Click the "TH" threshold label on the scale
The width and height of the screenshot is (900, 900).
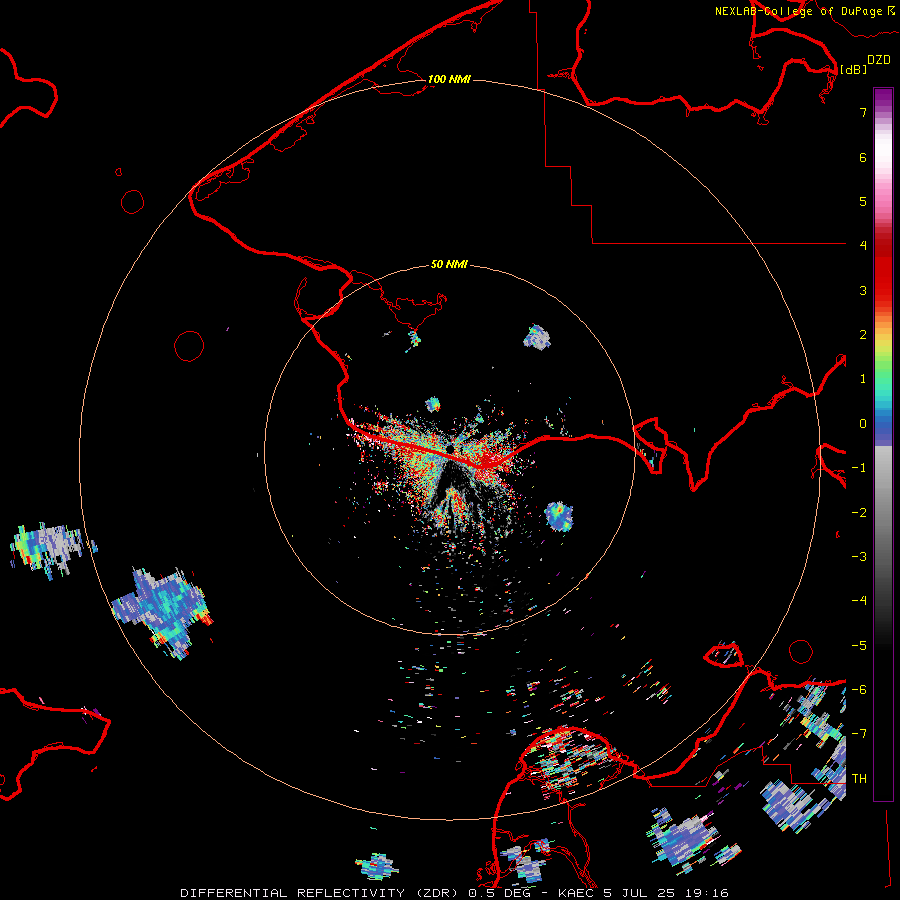859,779
